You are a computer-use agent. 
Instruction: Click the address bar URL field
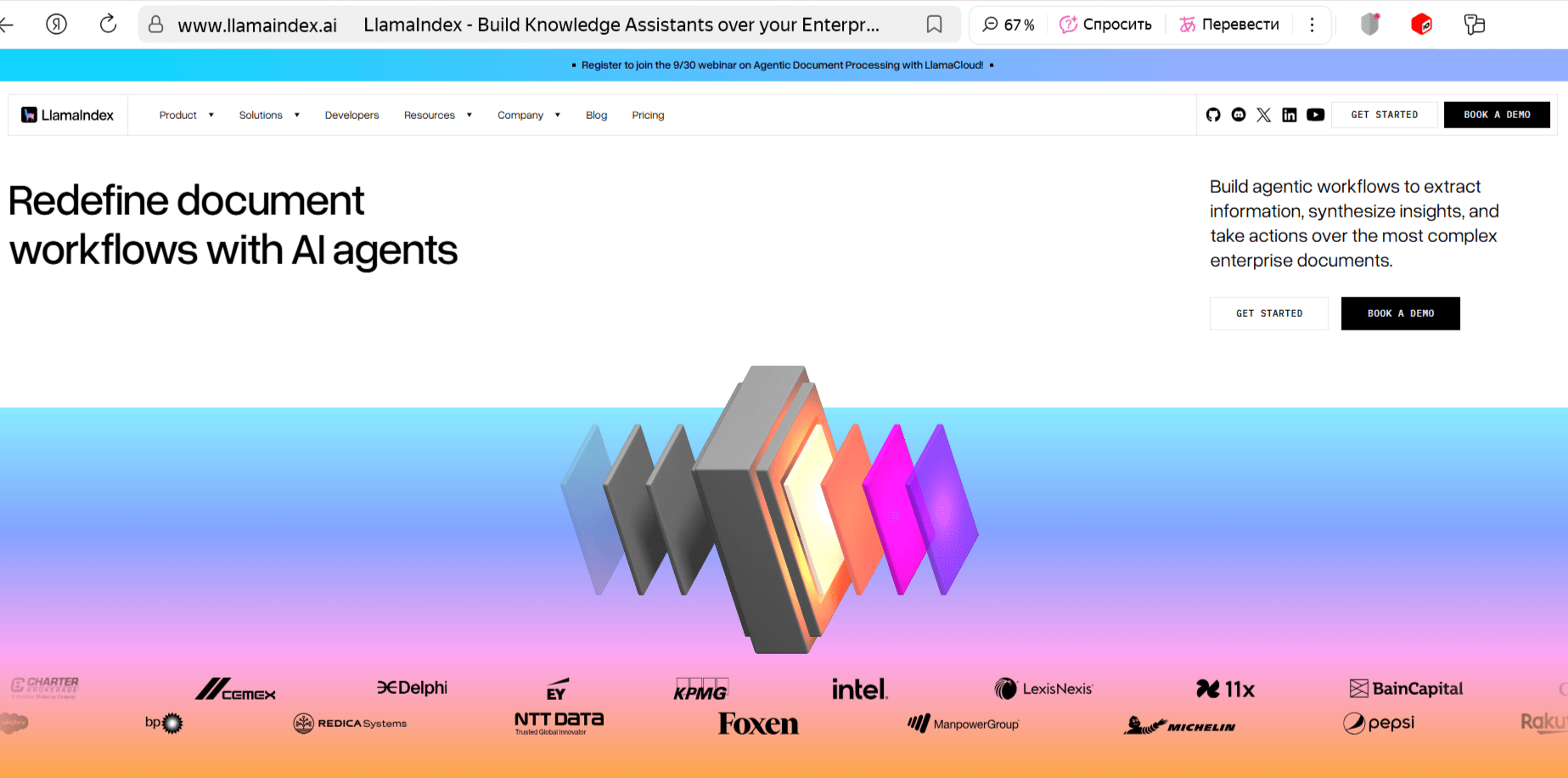coord(257,25)
